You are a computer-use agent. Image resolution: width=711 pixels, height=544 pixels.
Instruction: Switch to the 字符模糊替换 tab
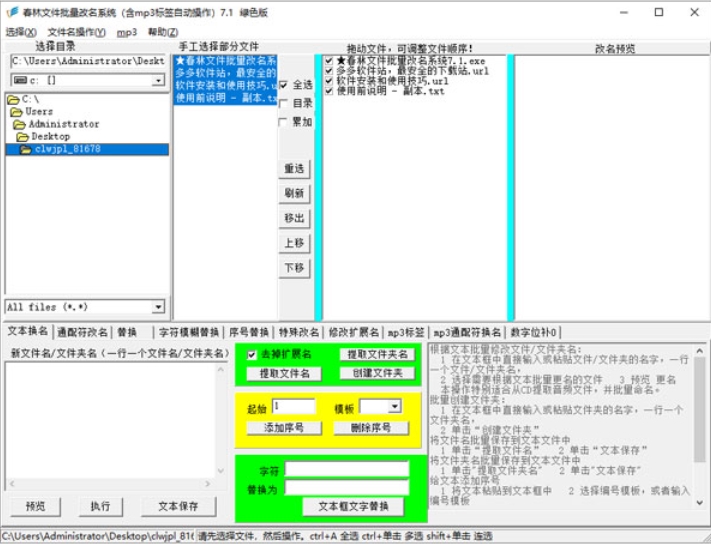pyautogui.click(x=189, y=332)
